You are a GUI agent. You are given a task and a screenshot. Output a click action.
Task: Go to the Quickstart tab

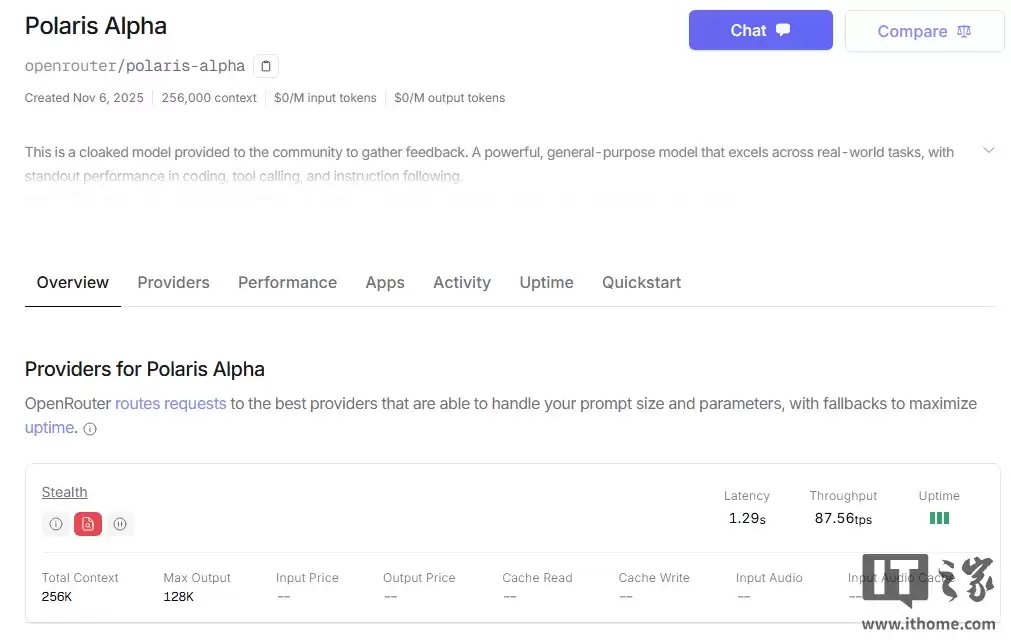pos(641,282)
